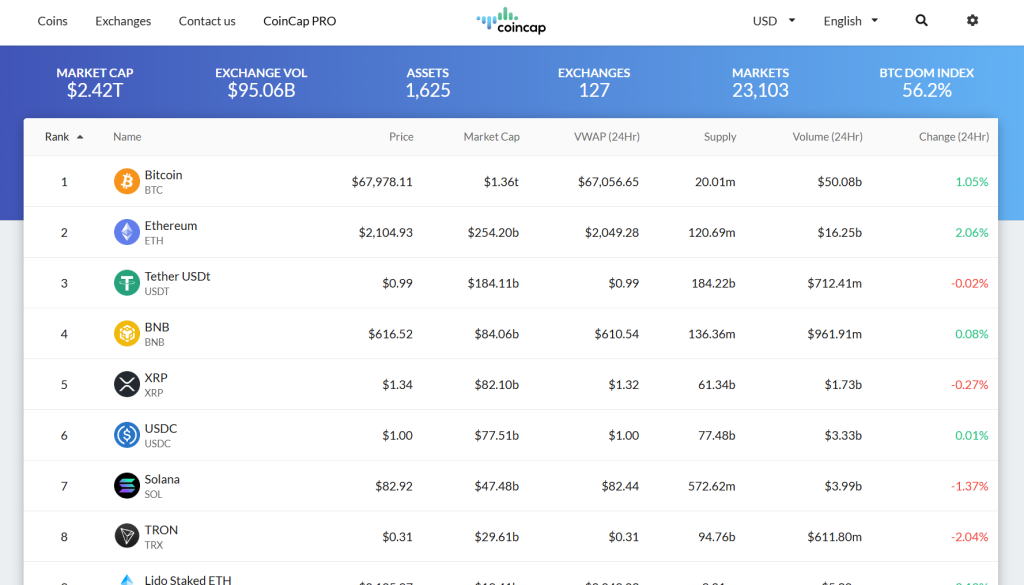Screen dimensions: 1024x585
Task: Click the Tether USDt icon
Action: (126, 283)
